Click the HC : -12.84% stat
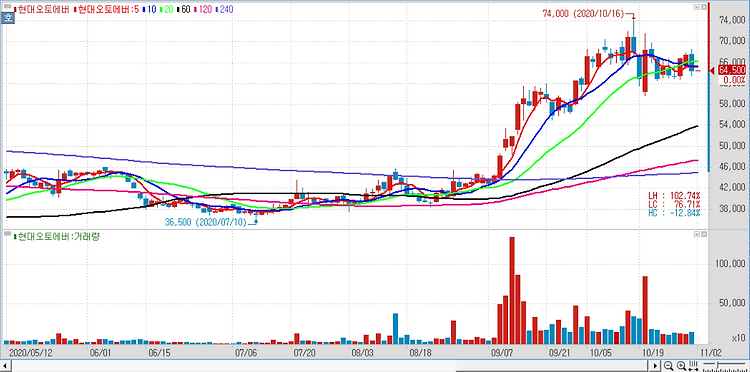 coord(674,212)
